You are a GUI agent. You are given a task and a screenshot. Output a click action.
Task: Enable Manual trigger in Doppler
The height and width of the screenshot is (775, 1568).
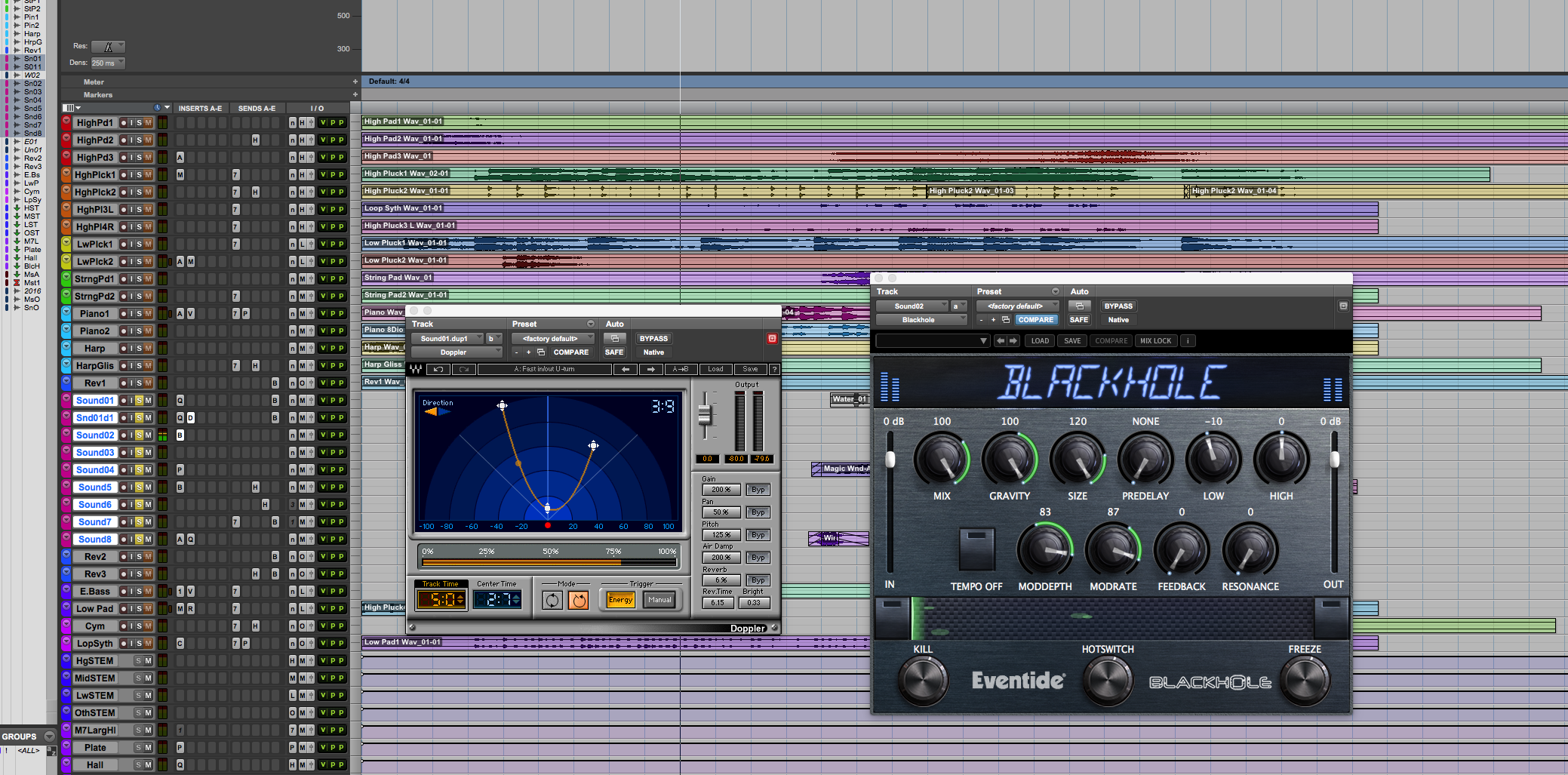(659, 600)
